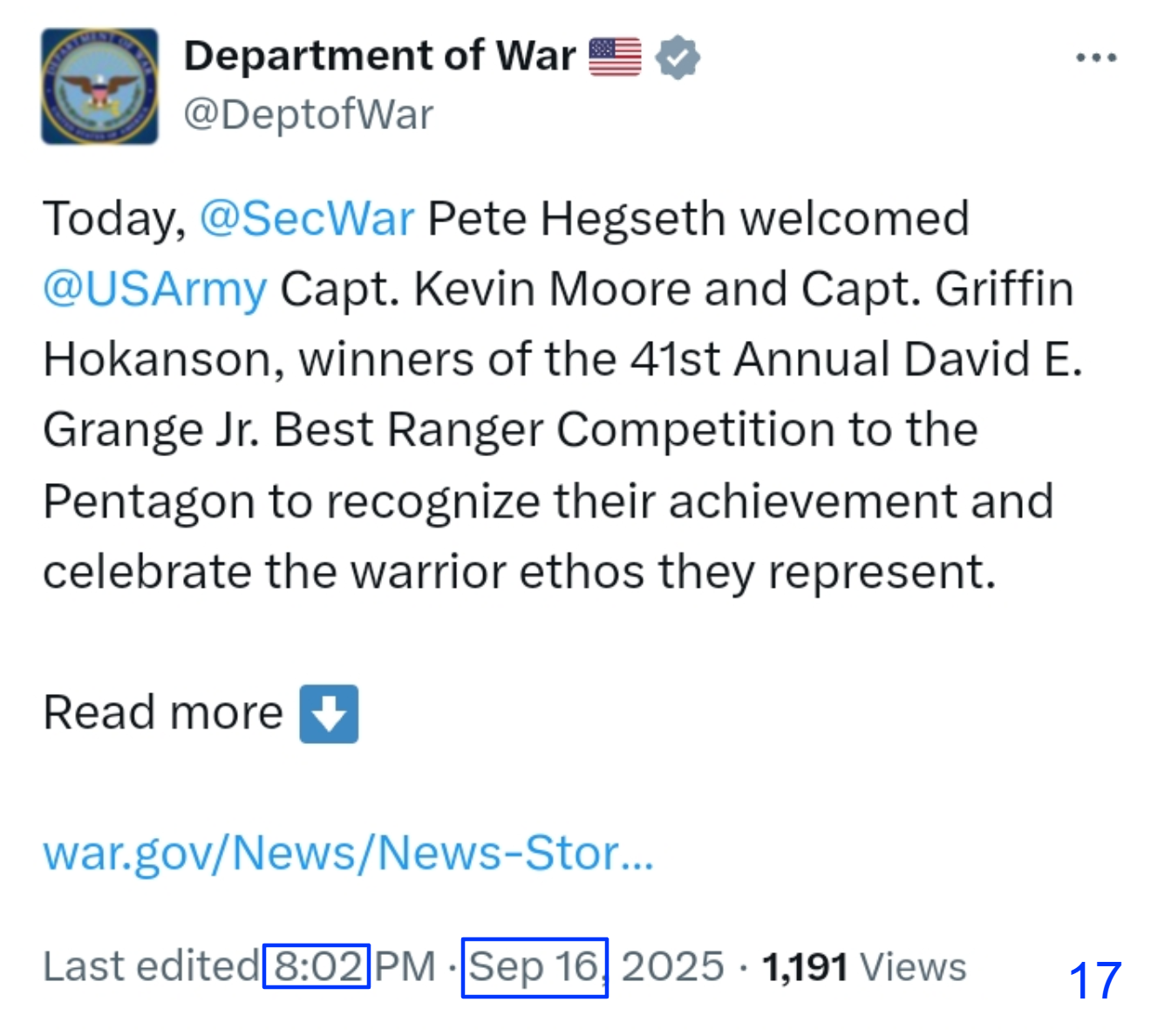Image resolution: width=1151 pixels, height=1036 pixels.
Task: Click the name Pete Hegseth in the post
Action: point(575,218)
